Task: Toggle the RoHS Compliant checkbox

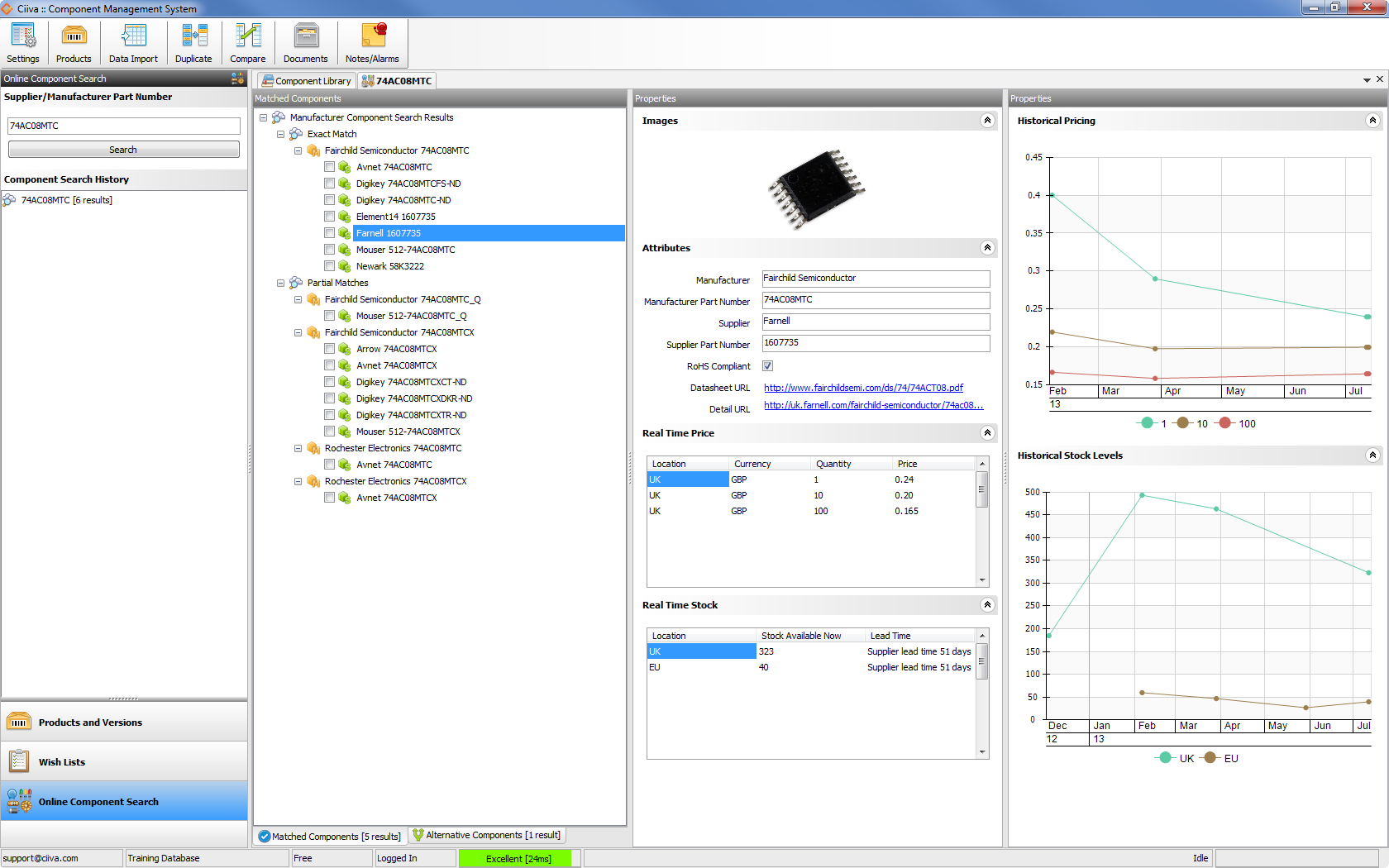Action: 768,366
